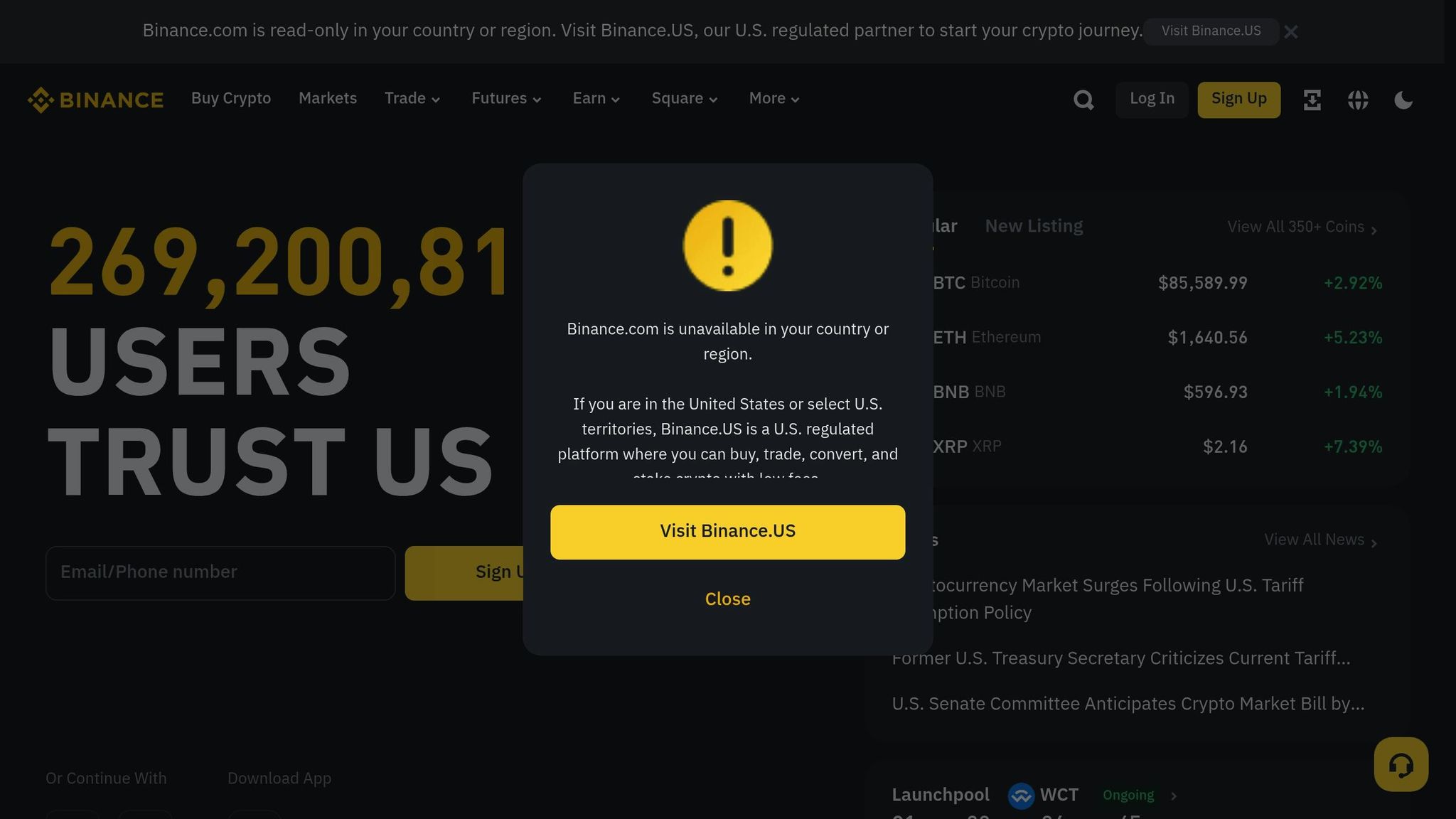Switch to the New Listing tab
Screen dimensions: 1456x819
click(x=1034, y=225)
